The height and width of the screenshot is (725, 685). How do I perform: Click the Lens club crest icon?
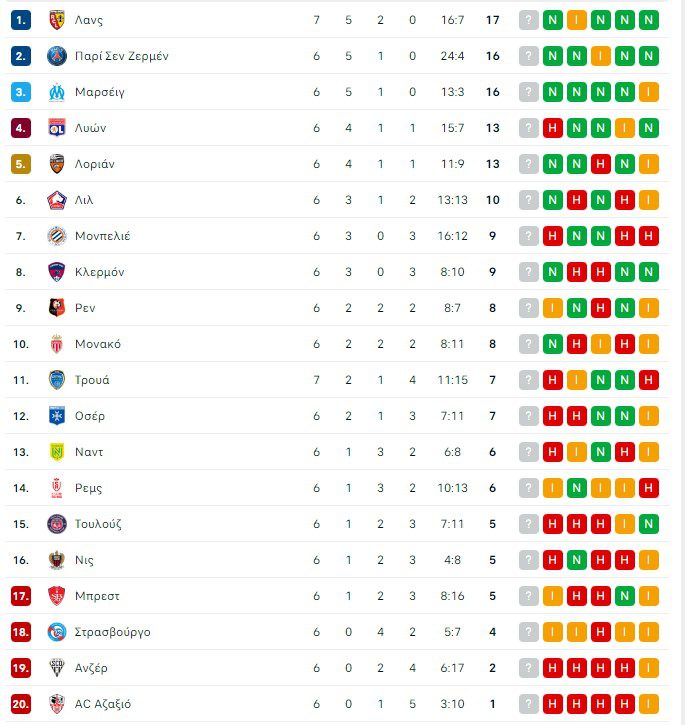pos(56,20)
